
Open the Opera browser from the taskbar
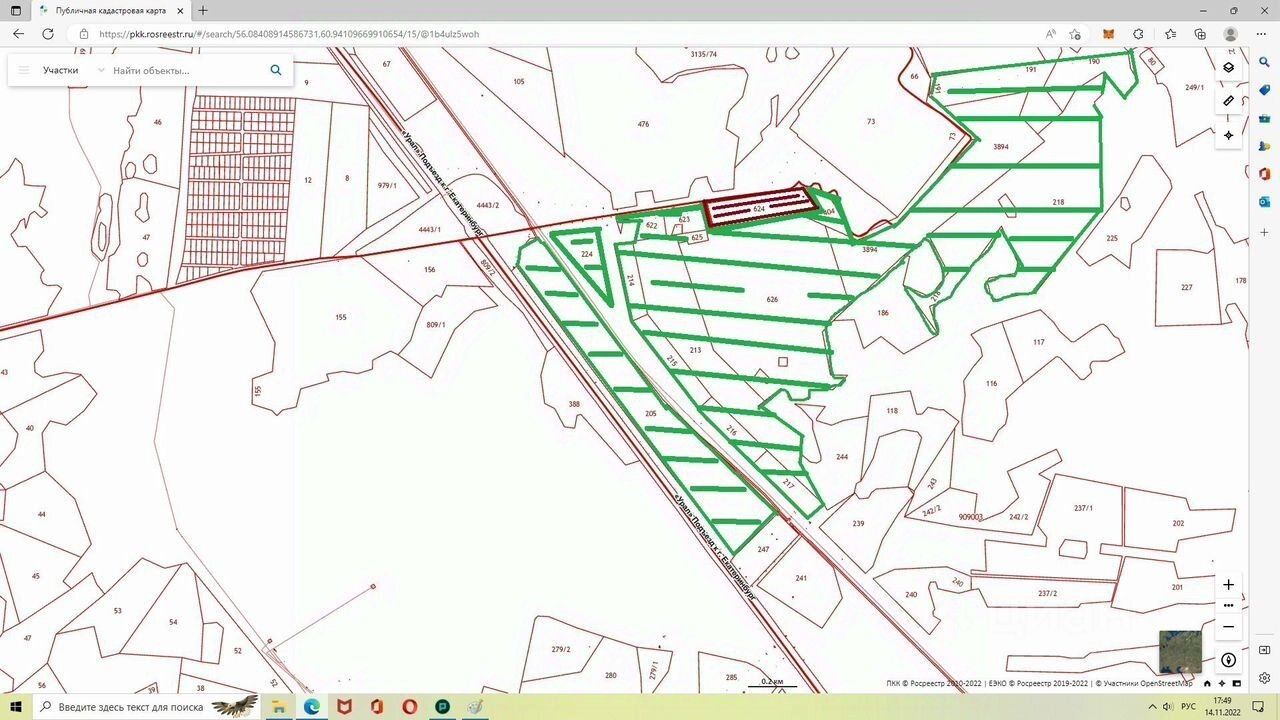point(409,707)
